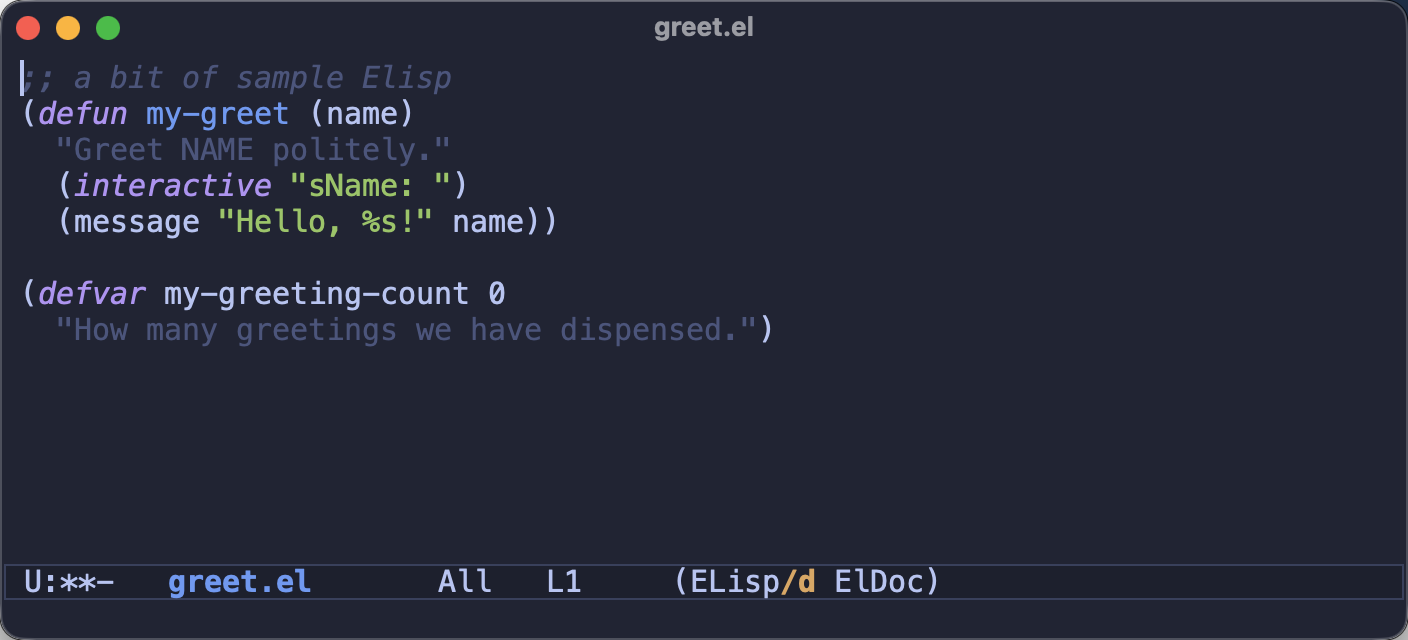Click the modified ** status indicator
Image resolution: width=1408 pixels, height=640 pixels.
(78, 582)
